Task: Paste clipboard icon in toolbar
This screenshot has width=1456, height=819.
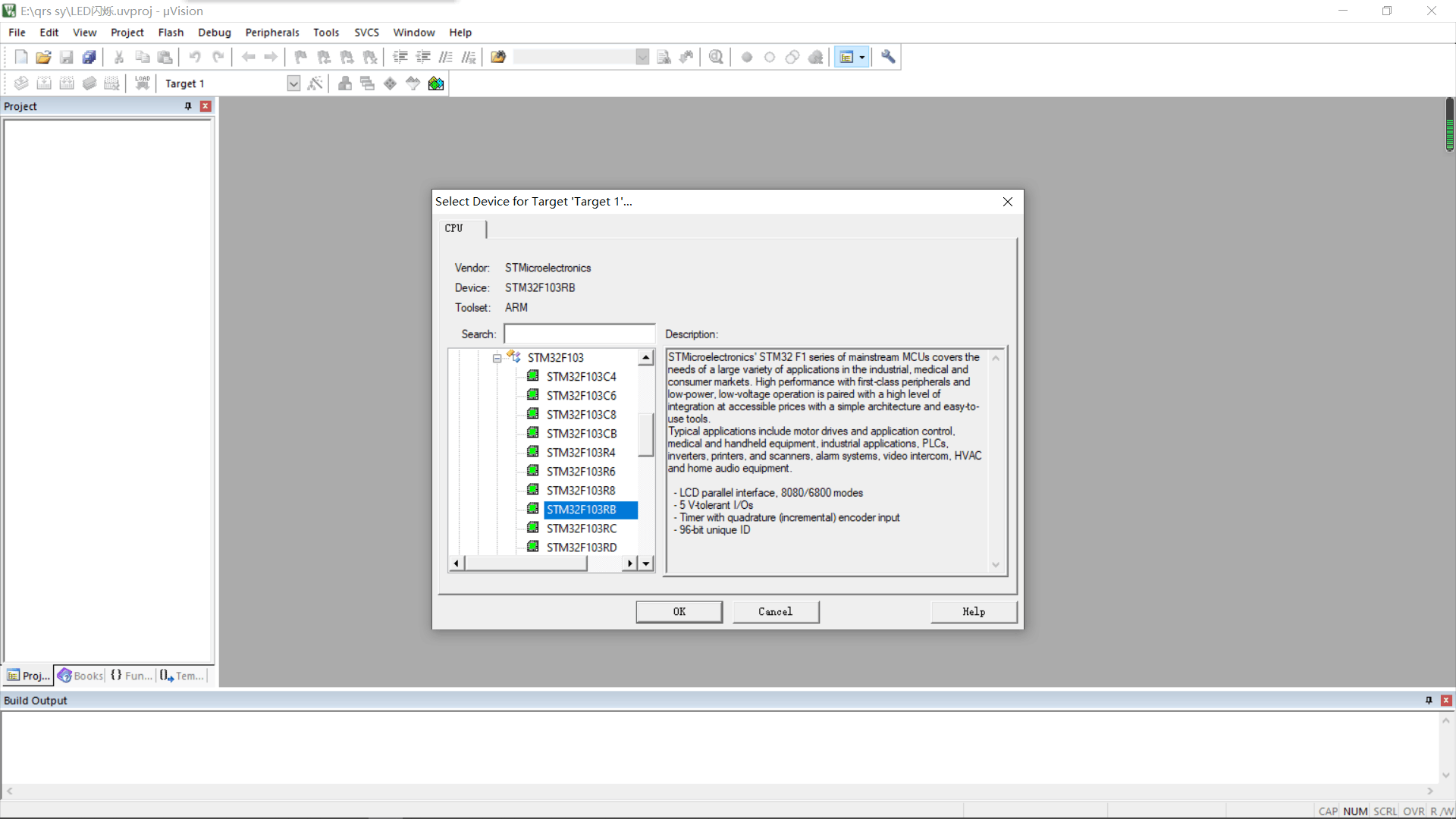Action: 165,57
